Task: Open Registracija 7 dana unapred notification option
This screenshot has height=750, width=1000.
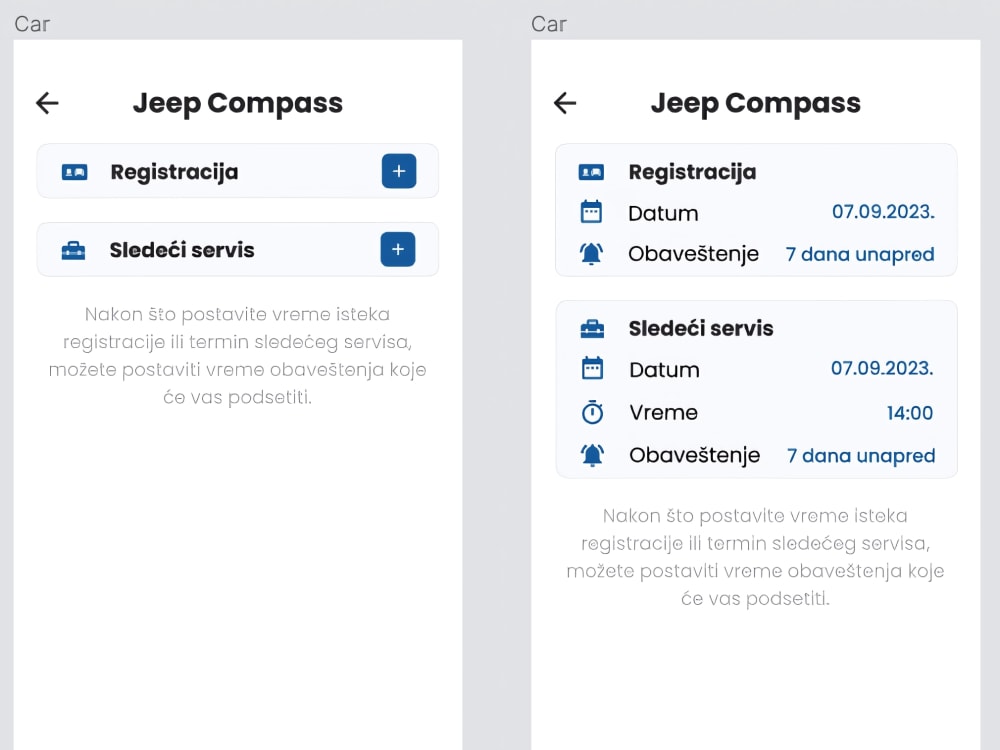Action: pyautogui.click(x=860, y=254)
